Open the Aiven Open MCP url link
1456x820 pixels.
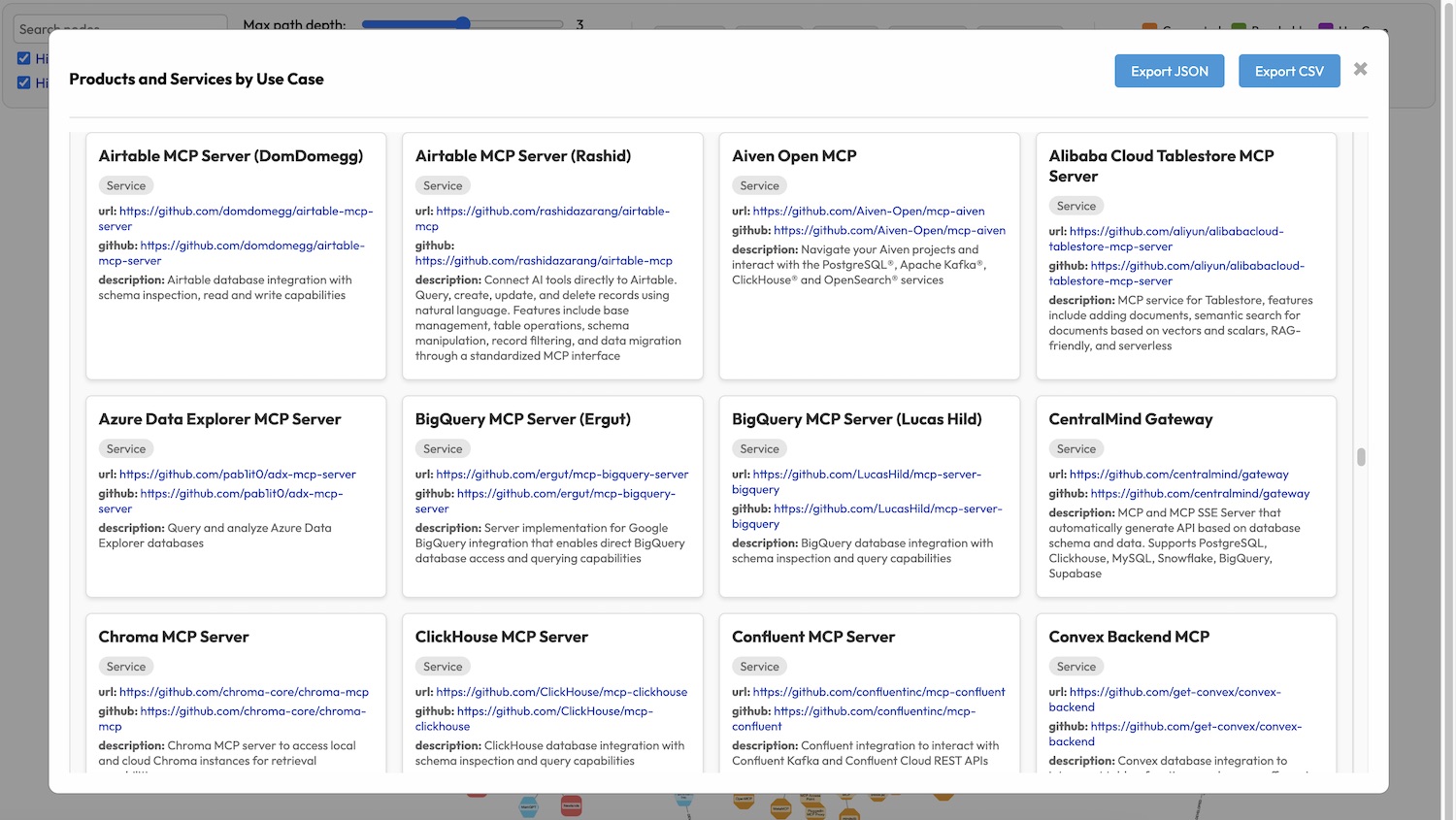click(x=869, y=211)
